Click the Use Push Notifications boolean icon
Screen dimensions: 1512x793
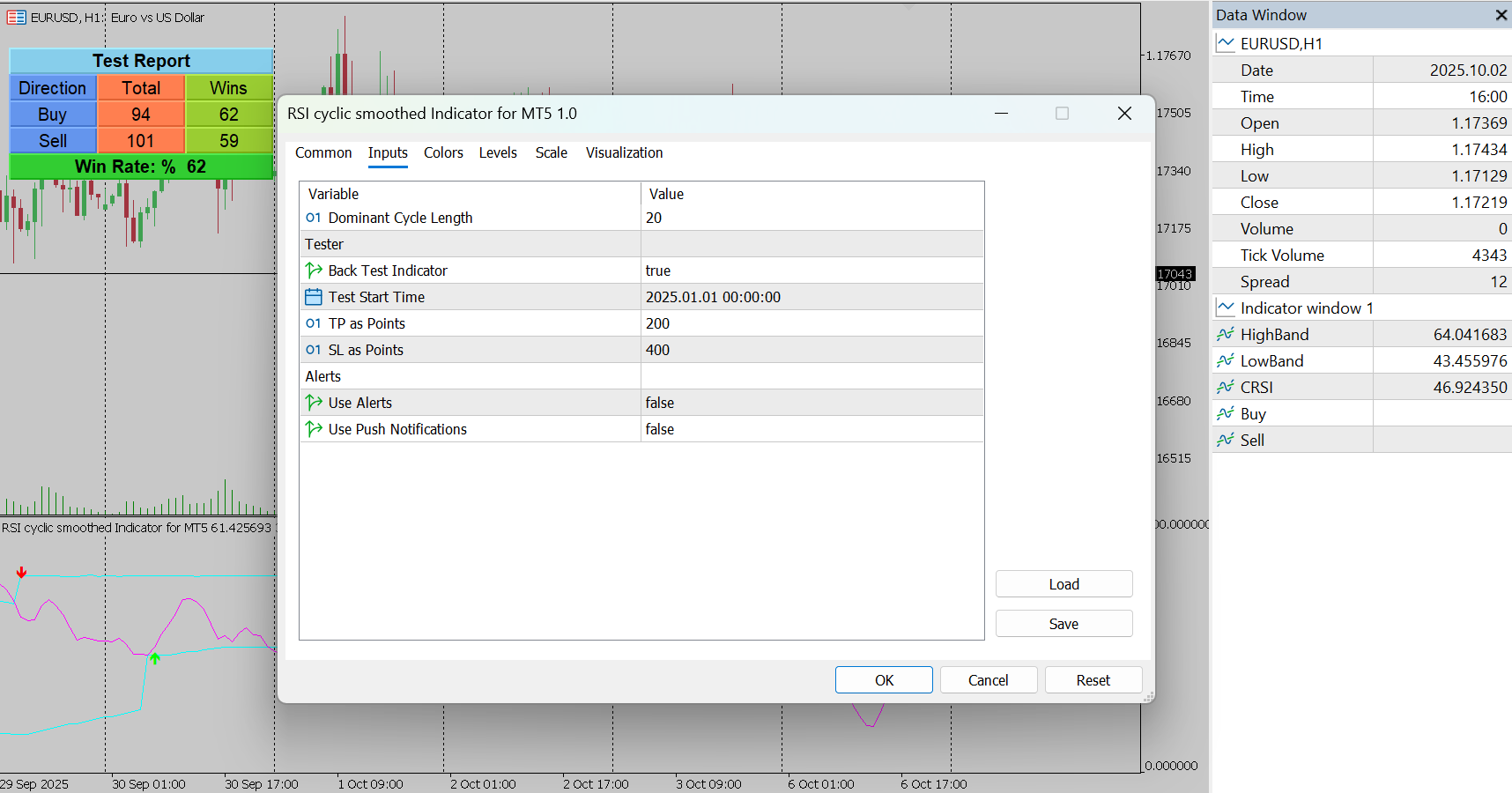click(x=313, y=429)
